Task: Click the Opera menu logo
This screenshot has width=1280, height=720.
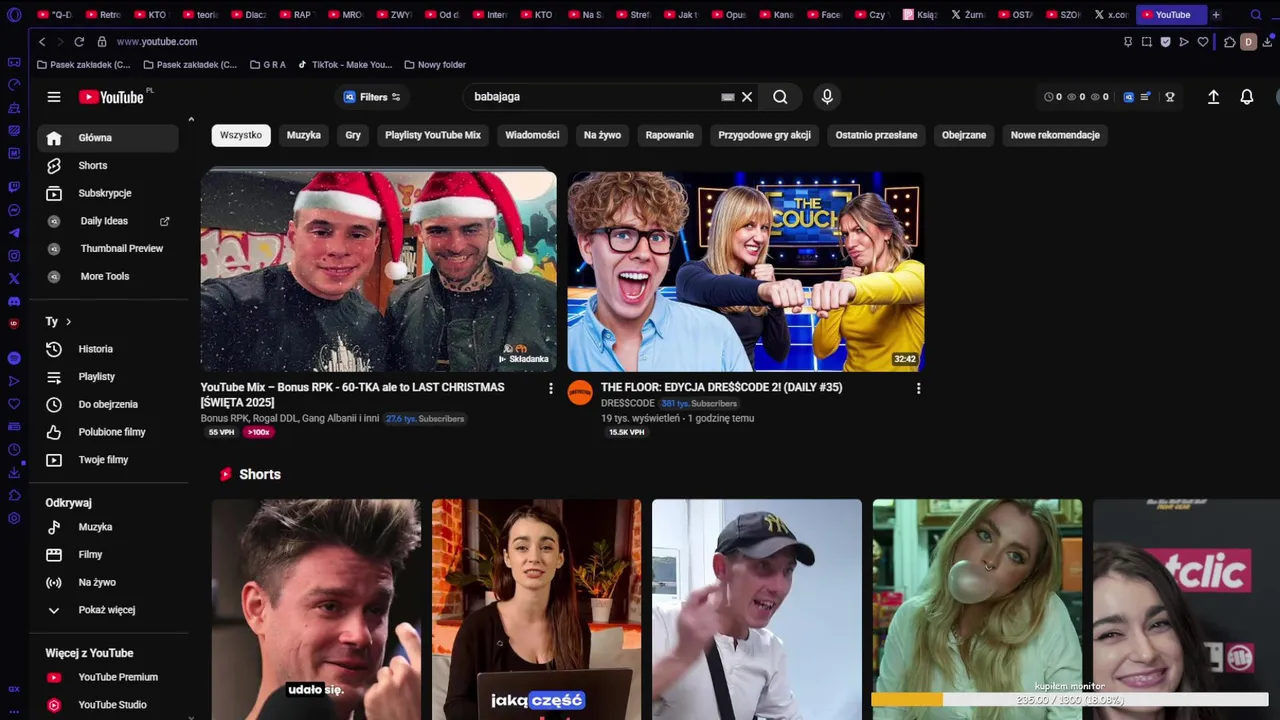Action: tap(14, 15)
